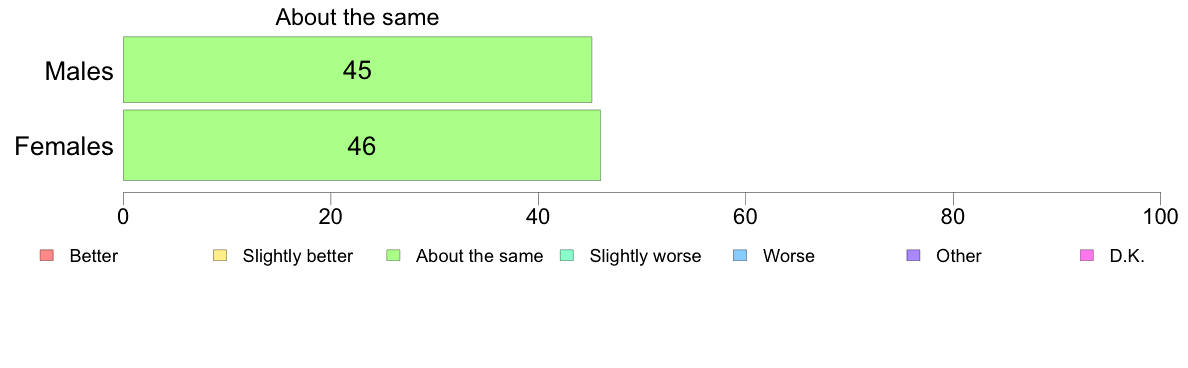Click the green About the same swatch
Screen dimensions: 1188x368
[x=393, y=256]
